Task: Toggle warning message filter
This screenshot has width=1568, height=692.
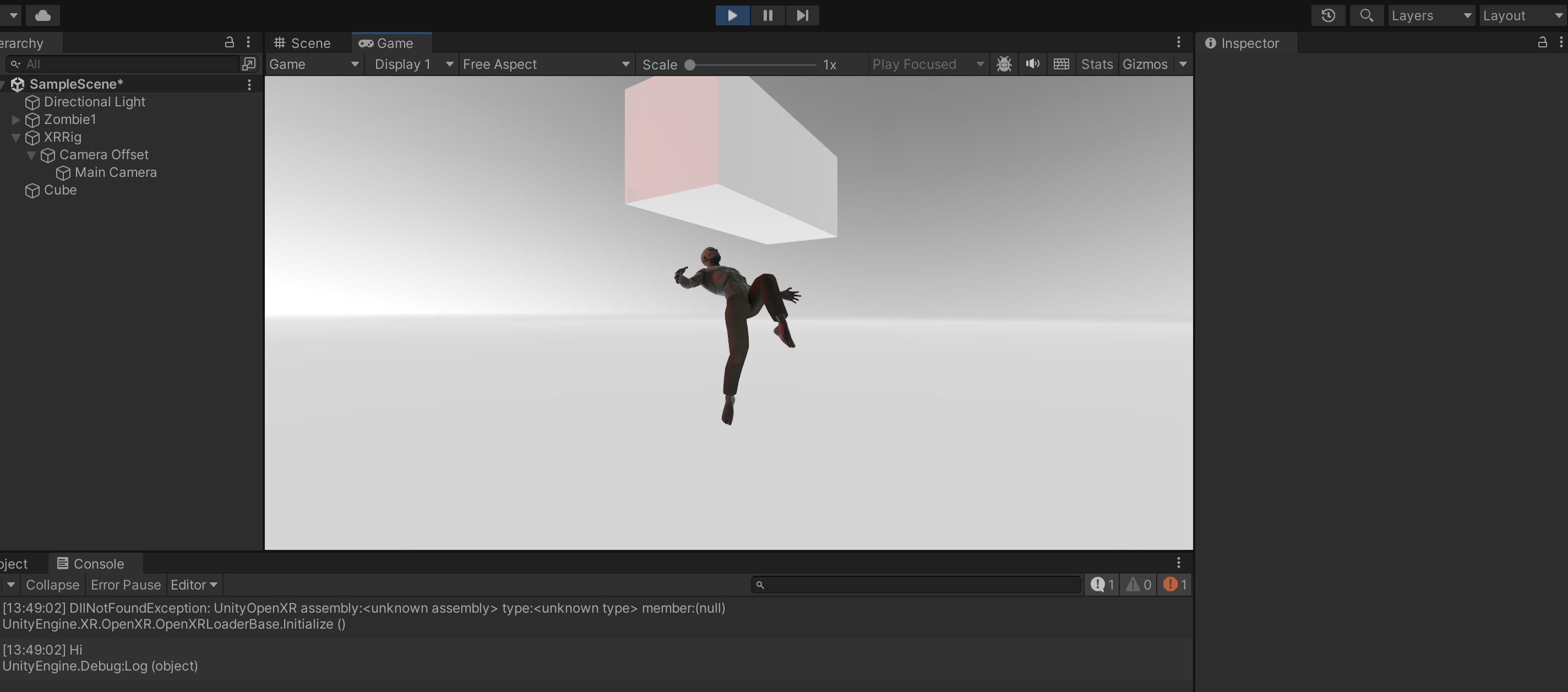Action: (x=1138, y=585)
